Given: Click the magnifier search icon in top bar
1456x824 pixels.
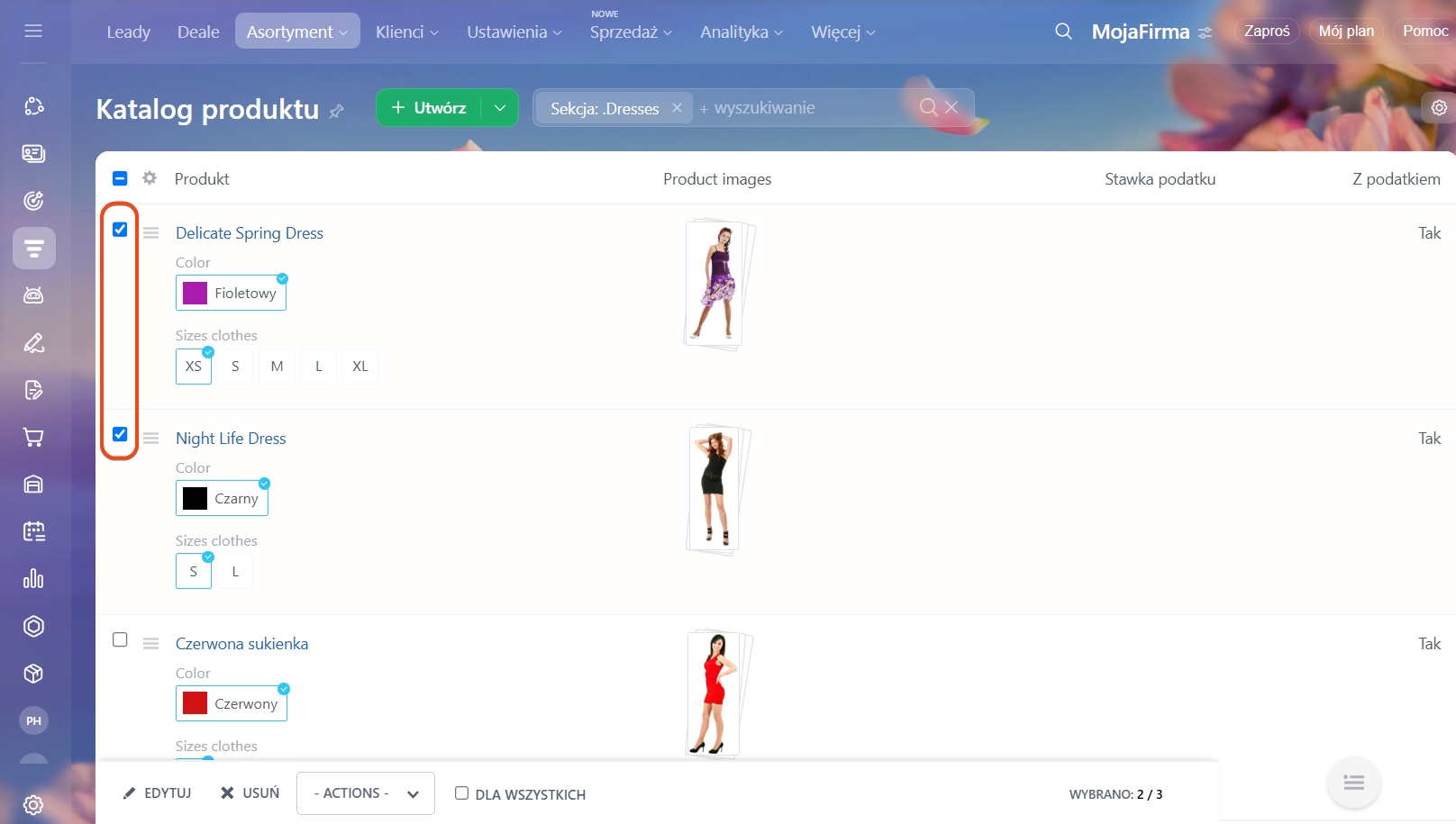Looking at the screenshot, I should (x=1063, y=32).
